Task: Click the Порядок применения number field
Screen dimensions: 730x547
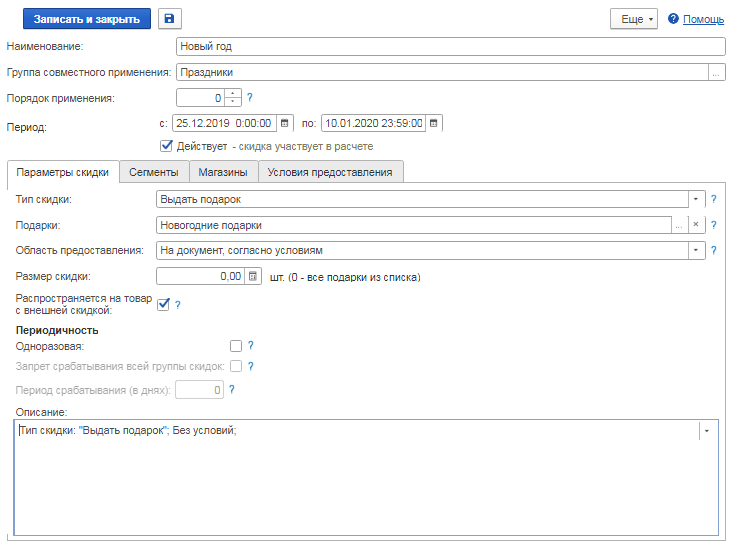Action: click(x=201, y=98)
